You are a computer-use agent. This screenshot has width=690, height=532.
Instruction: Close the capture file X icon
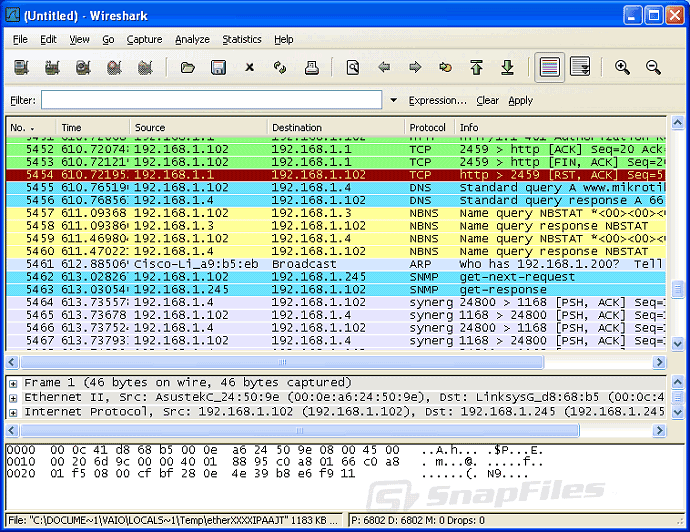tap(250, 67)
